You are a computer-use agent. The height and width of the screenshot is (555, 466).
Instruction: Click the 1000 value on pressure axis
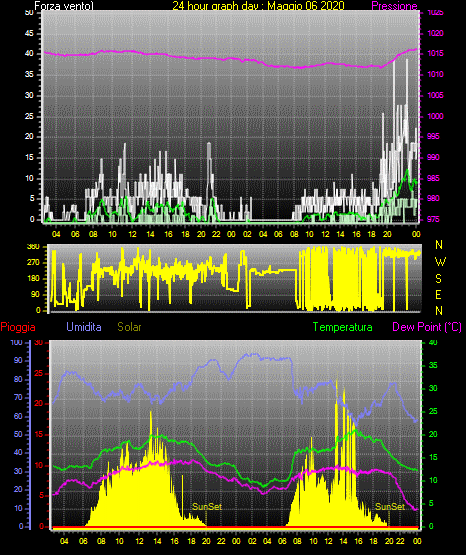[435, 116]
